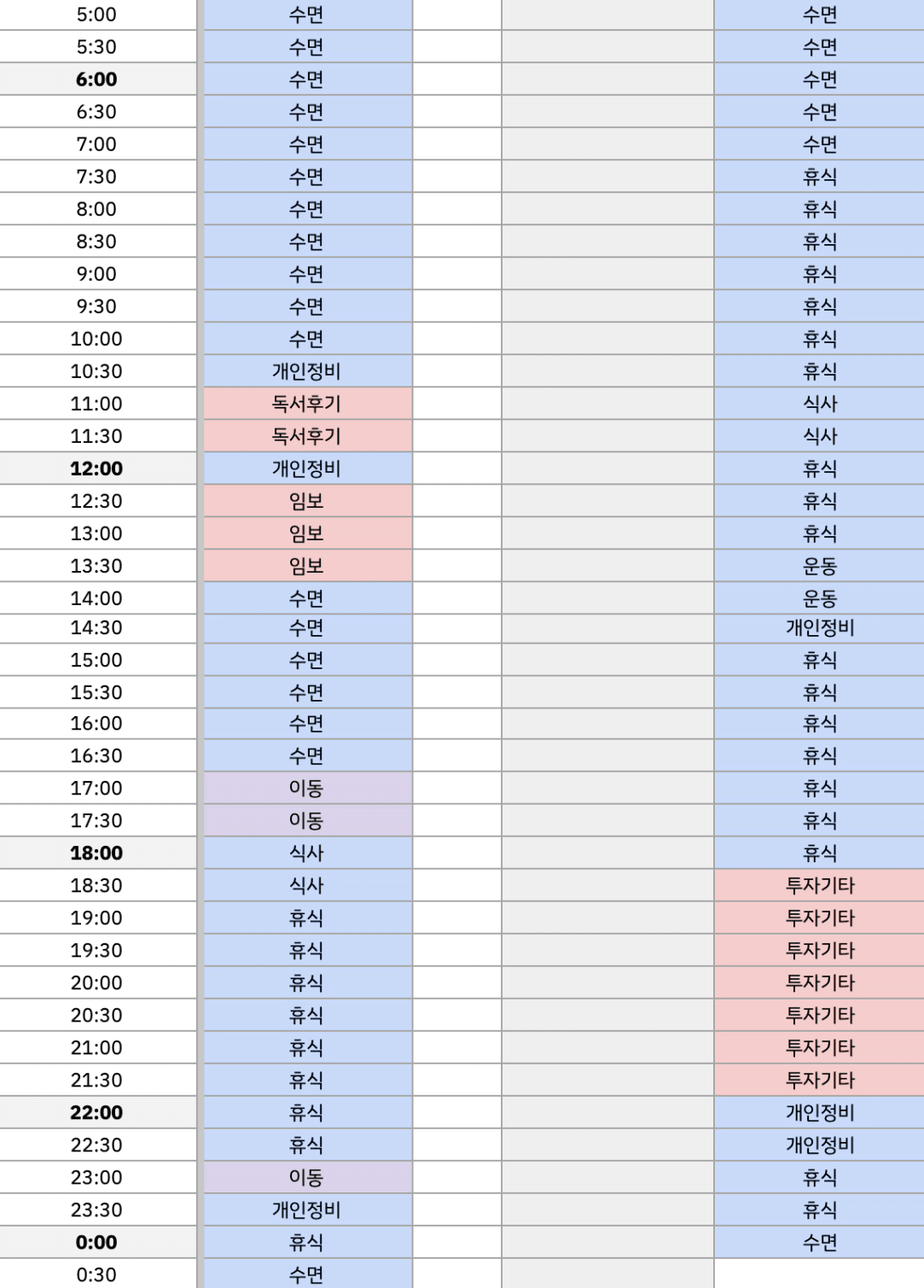This screenshot has height=1288, width=924.
Task: Select the bold 0:00 time cell
Action: coord(96,1242)
